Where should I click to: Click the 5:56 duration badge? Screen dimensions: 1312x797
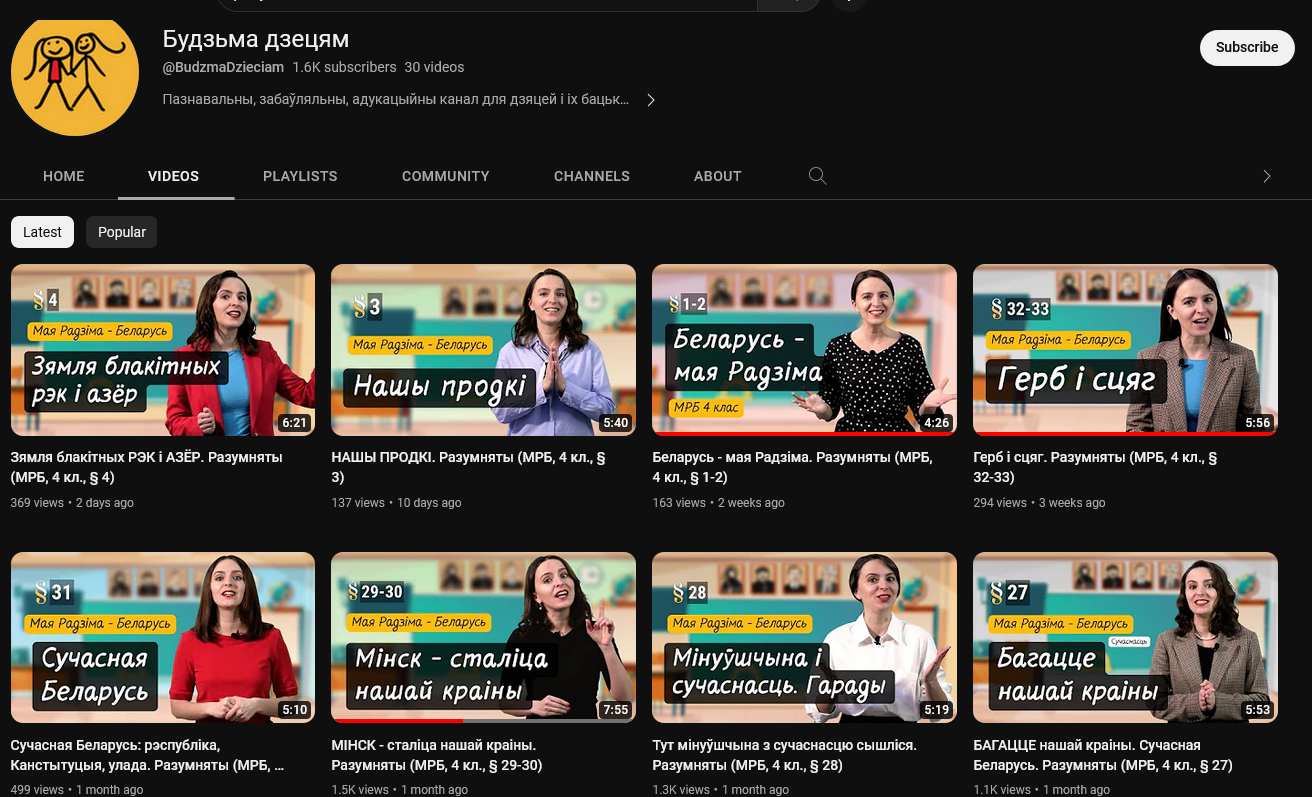pyautogui.click(x=1258, y=423)
